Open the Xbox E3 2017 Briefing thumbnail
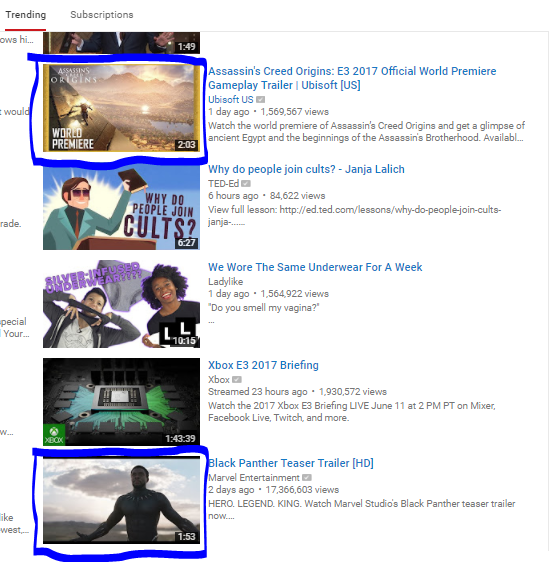The image size is (549, 562). [121, 402]
